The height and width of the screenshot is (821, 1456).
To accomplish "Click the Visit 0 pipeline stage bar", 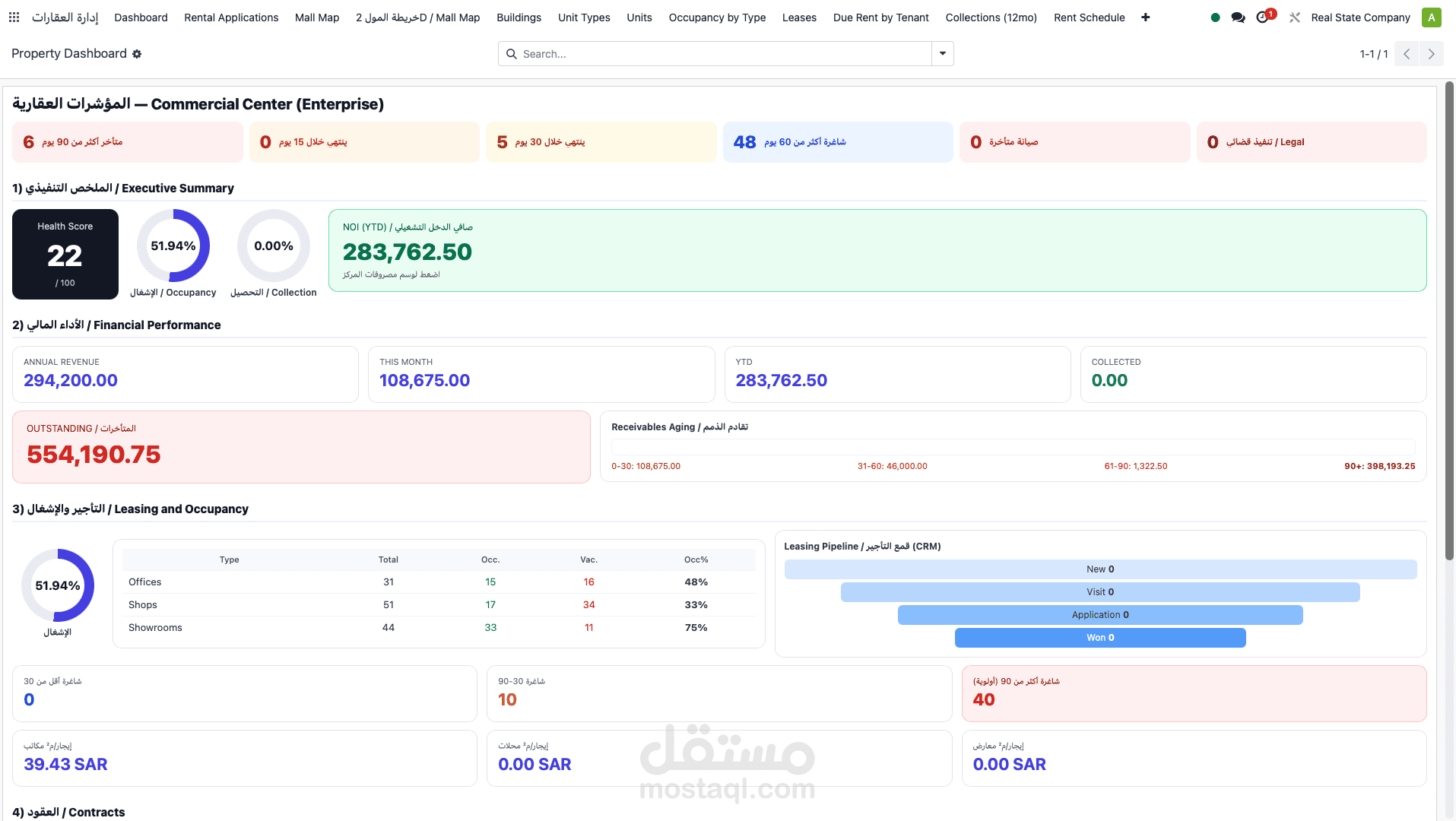I will [1100, 592].
